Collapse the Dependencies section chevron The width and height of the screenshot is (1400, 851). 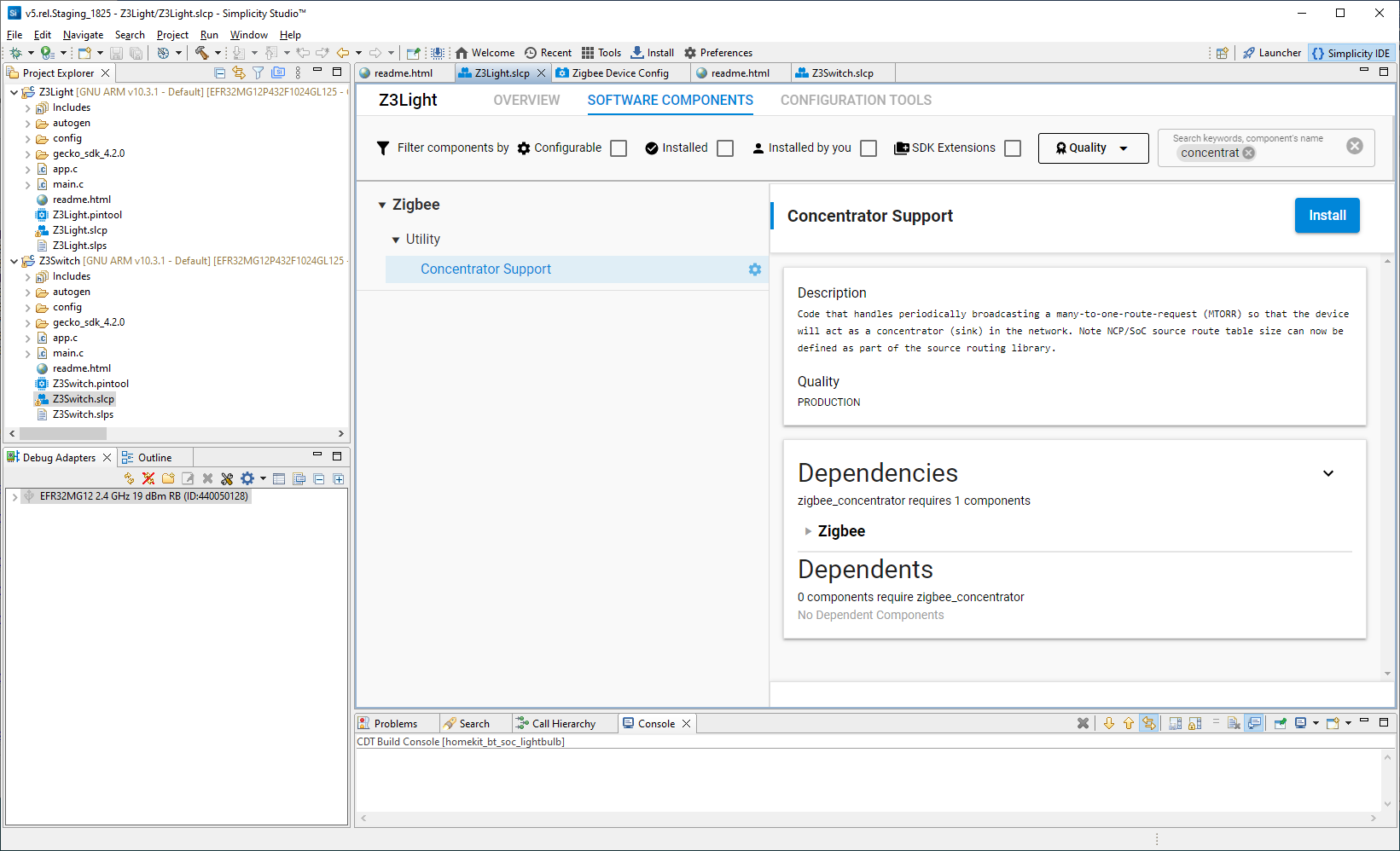(x=1327, y=473)
